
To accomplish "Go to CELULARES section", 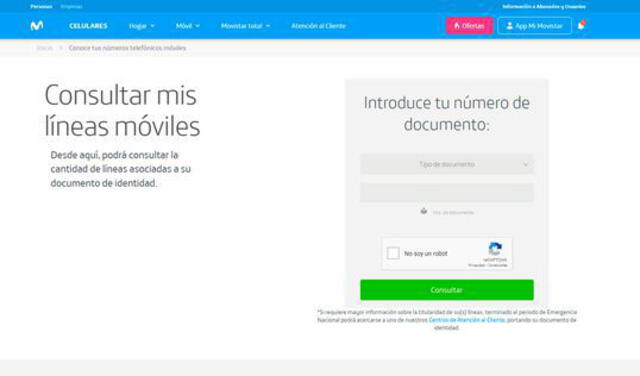I will point(88,26).
